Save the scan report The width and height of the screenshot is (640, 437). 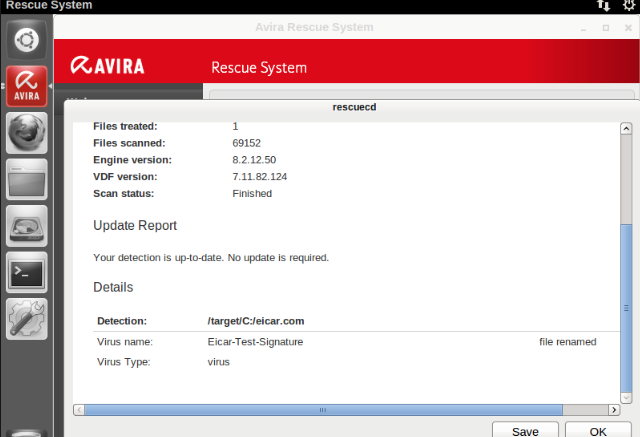tap(526, 430)
